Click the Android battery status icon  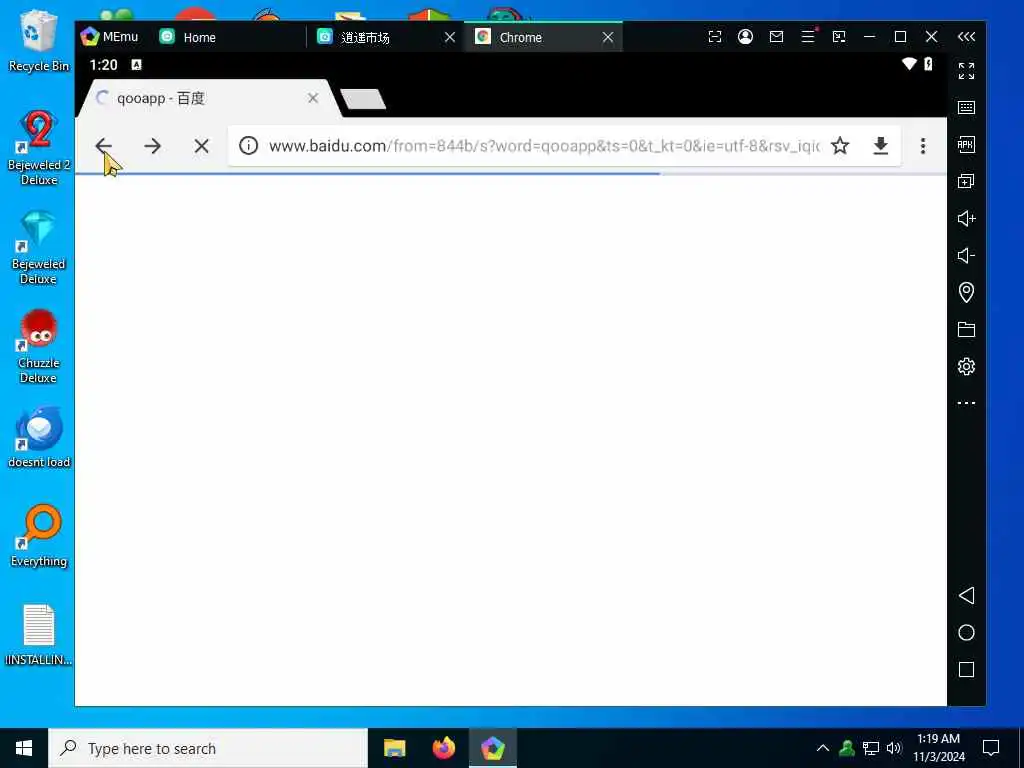click(x=928, y=64)
